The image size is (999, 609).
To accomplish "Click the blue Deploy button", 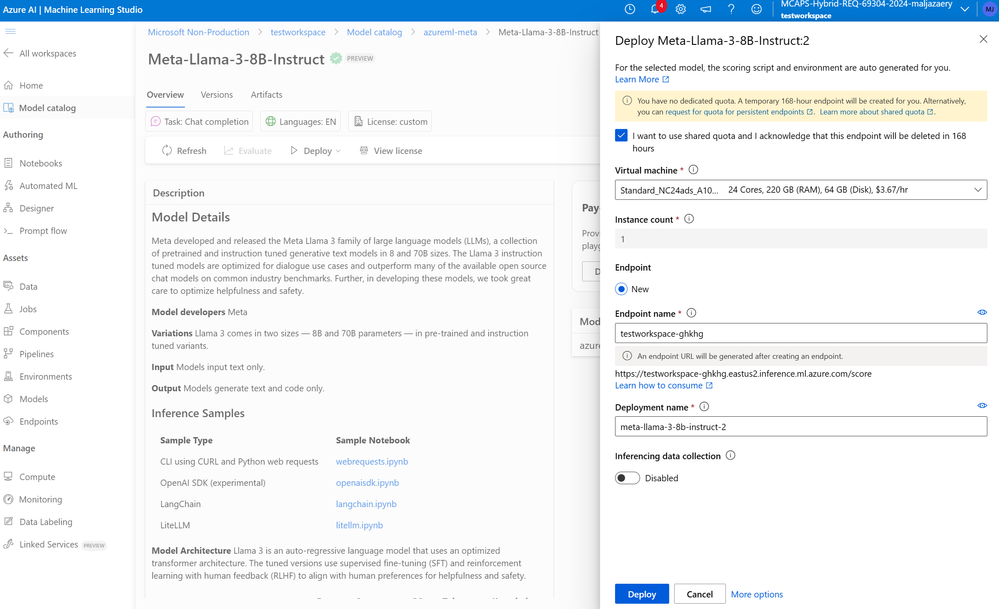I will click(642, 594).
